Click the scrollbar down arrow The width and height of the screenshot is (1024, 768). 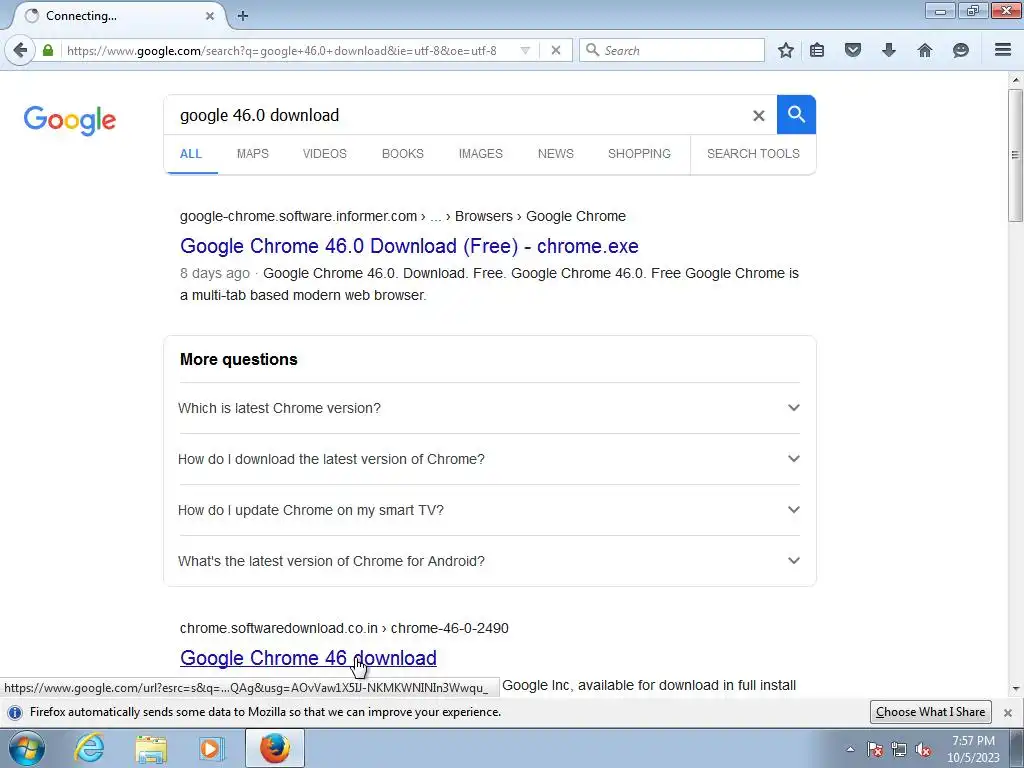[x=1016, y=688]
